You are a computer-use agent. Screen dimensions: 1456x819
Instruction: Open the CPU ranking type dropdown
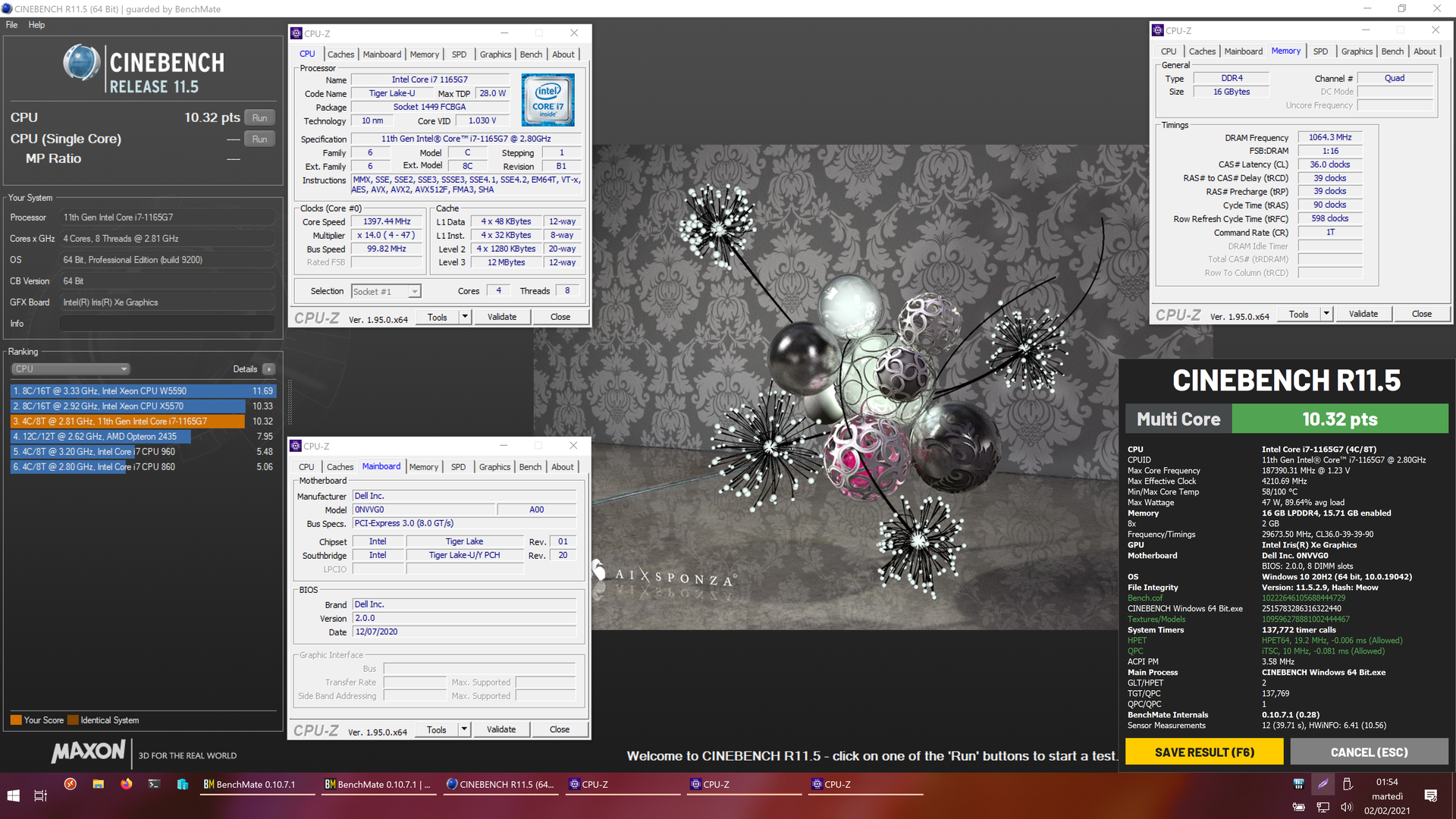(71, 369)
